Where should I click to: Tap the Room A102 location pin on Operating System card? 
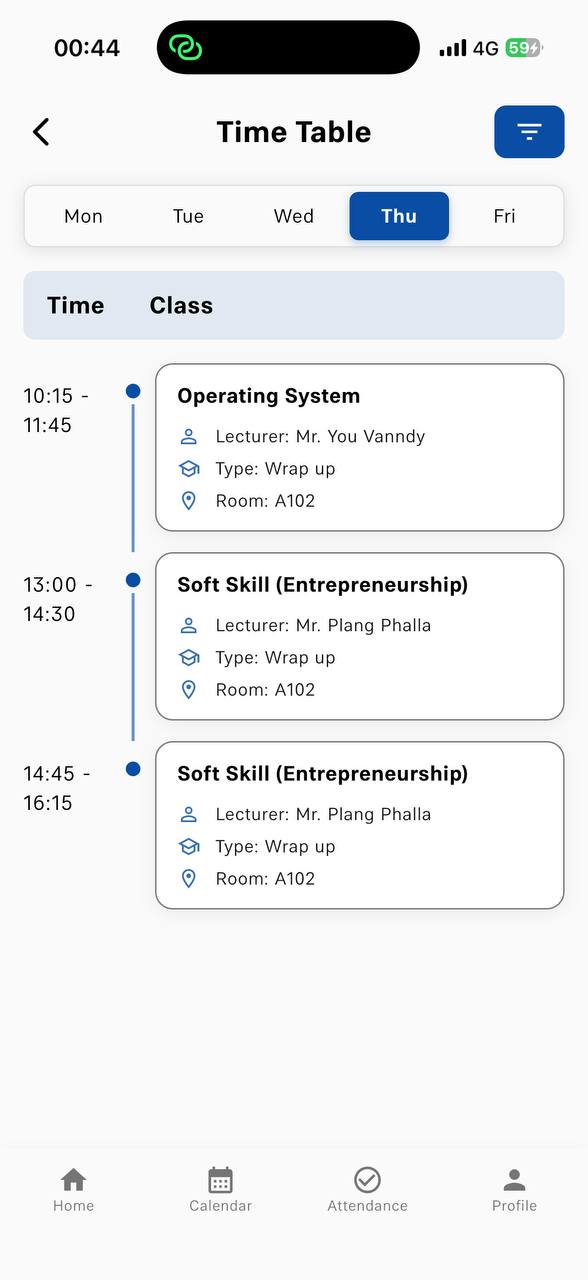[188, 500]
